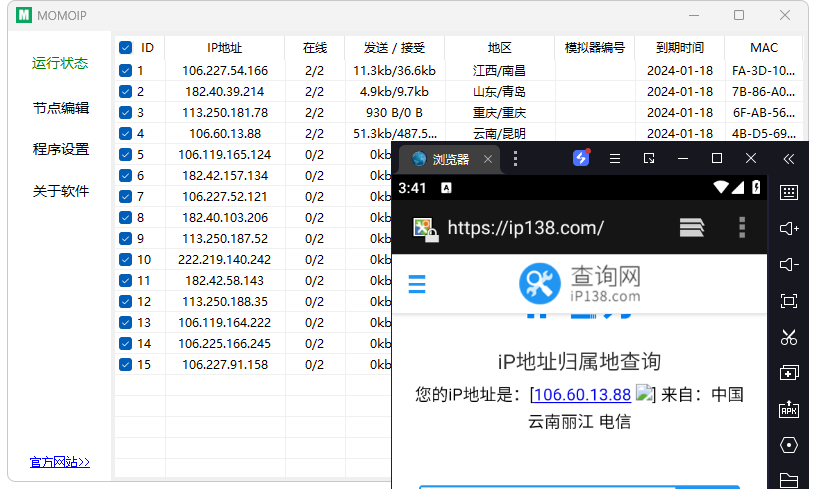Screen dimensions: 816x489
Task: Click the emulator window resize/pop-out icon
Action: (648, 159)
